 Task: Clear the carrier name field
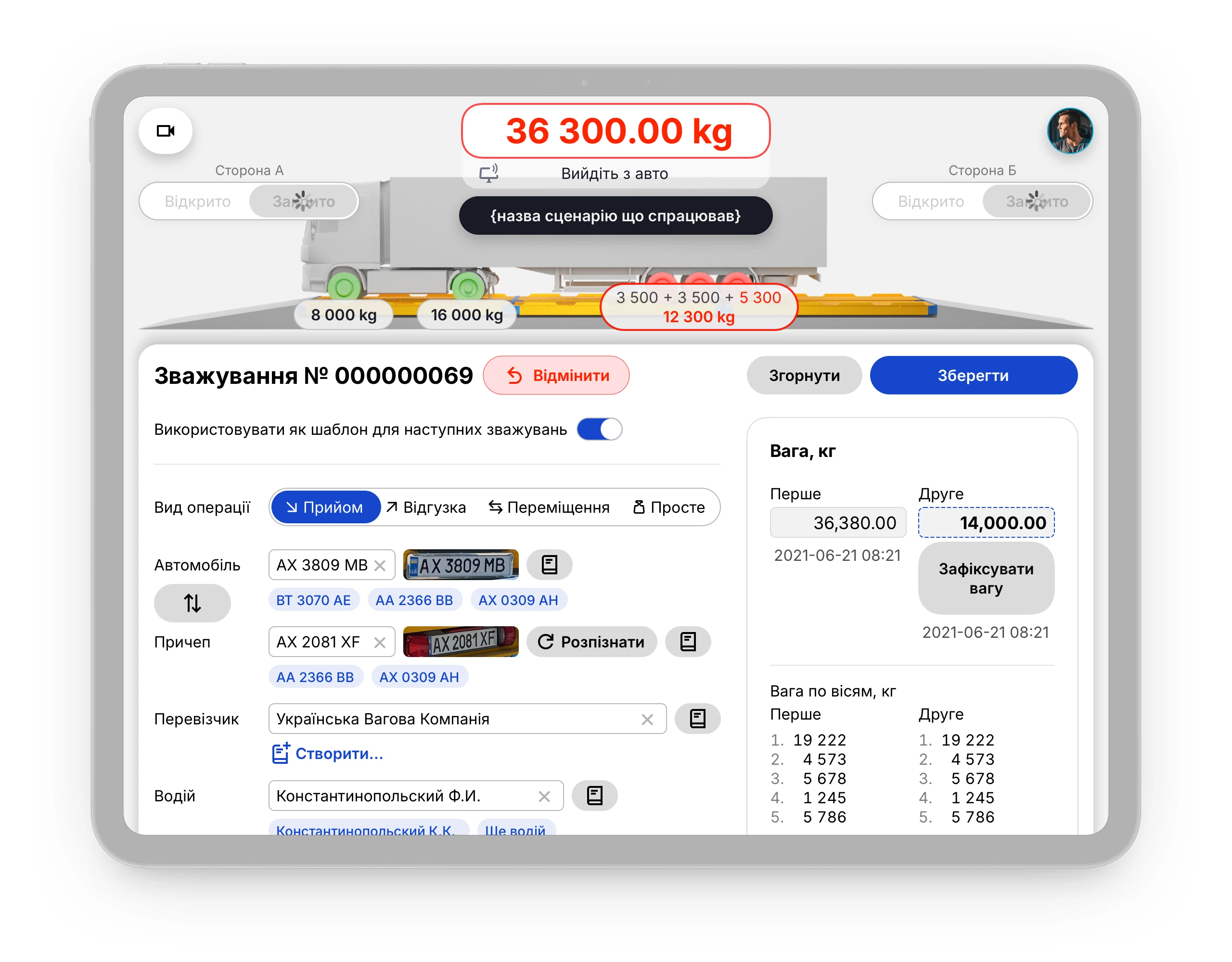click(x=647, y=720)
